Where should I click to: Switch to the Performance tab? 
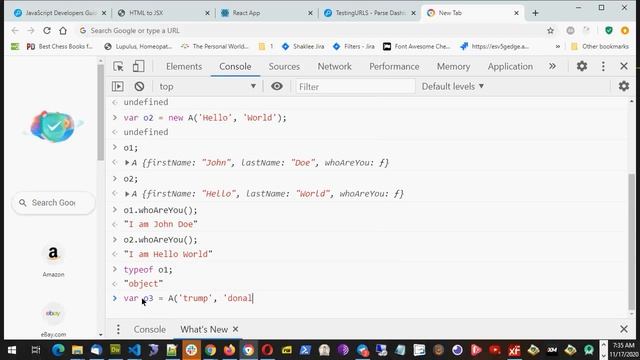[394, 66]
